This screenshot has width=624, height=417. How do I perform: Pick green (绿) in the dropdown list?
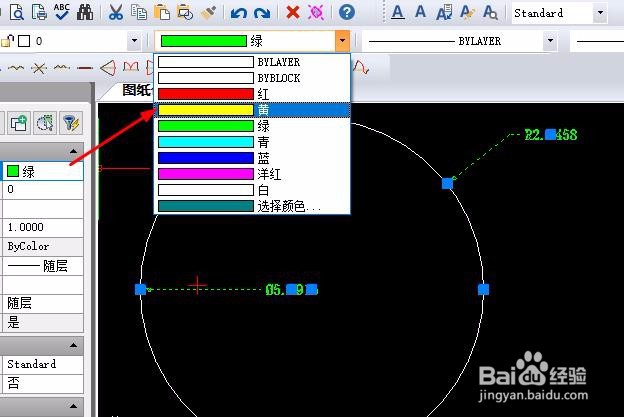[x=252, y=126]
